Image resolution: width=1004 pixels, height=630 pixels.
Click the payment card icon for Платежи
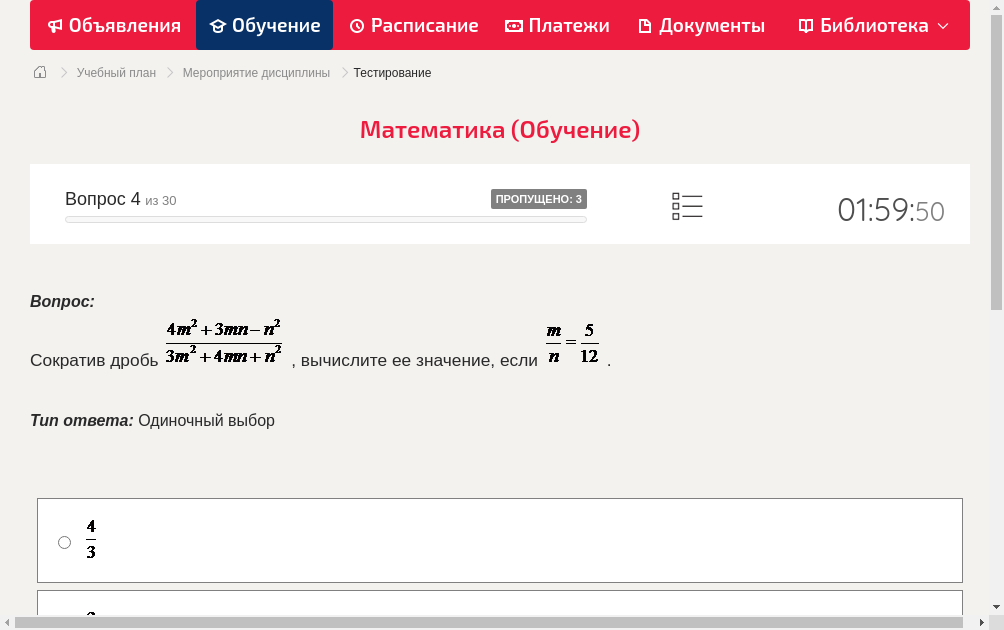click(514, 25)
